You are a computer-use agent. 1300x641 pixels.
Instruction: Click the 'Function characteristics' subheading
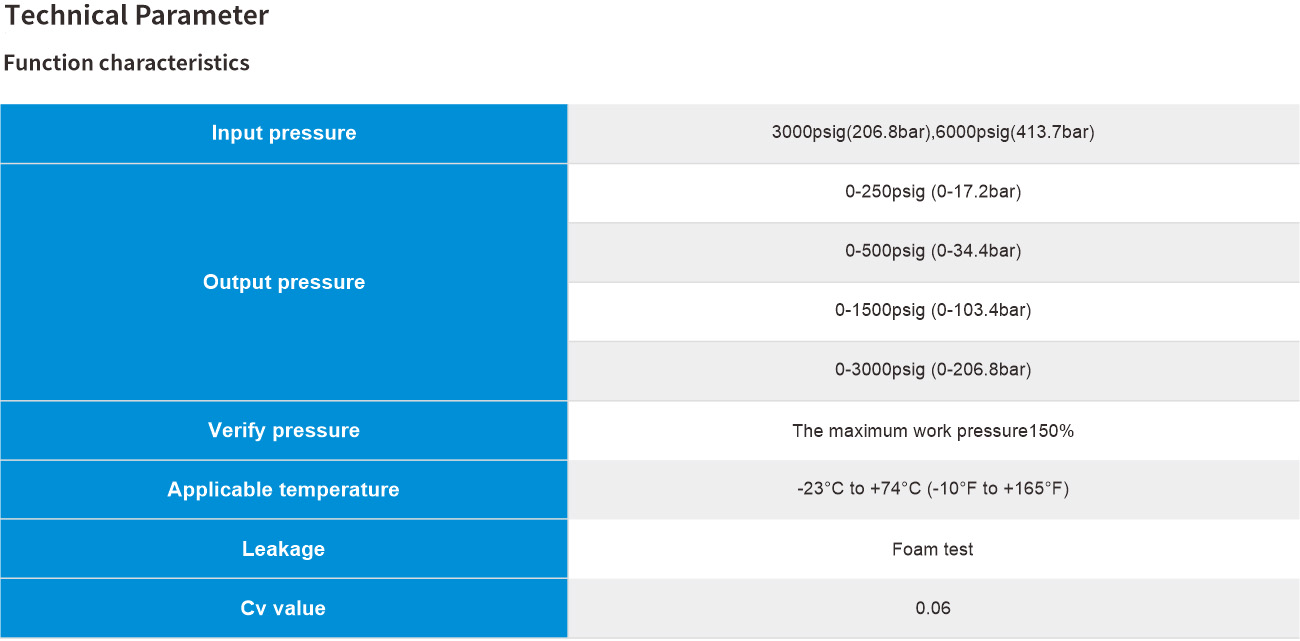click(x=127, y=63)
